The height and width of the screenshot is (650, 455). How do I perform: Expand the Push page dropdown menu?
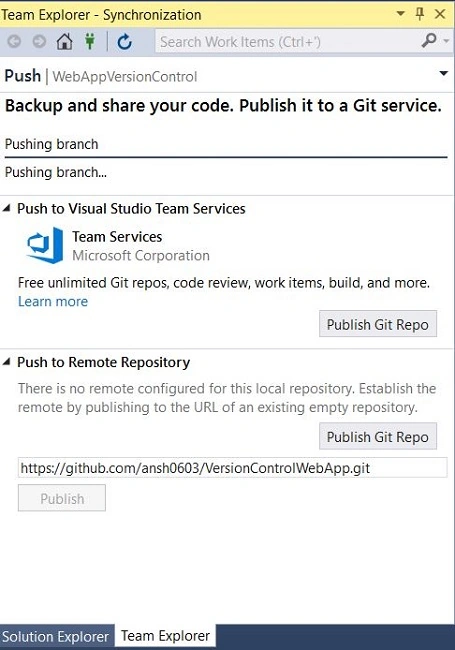[443, 73]
